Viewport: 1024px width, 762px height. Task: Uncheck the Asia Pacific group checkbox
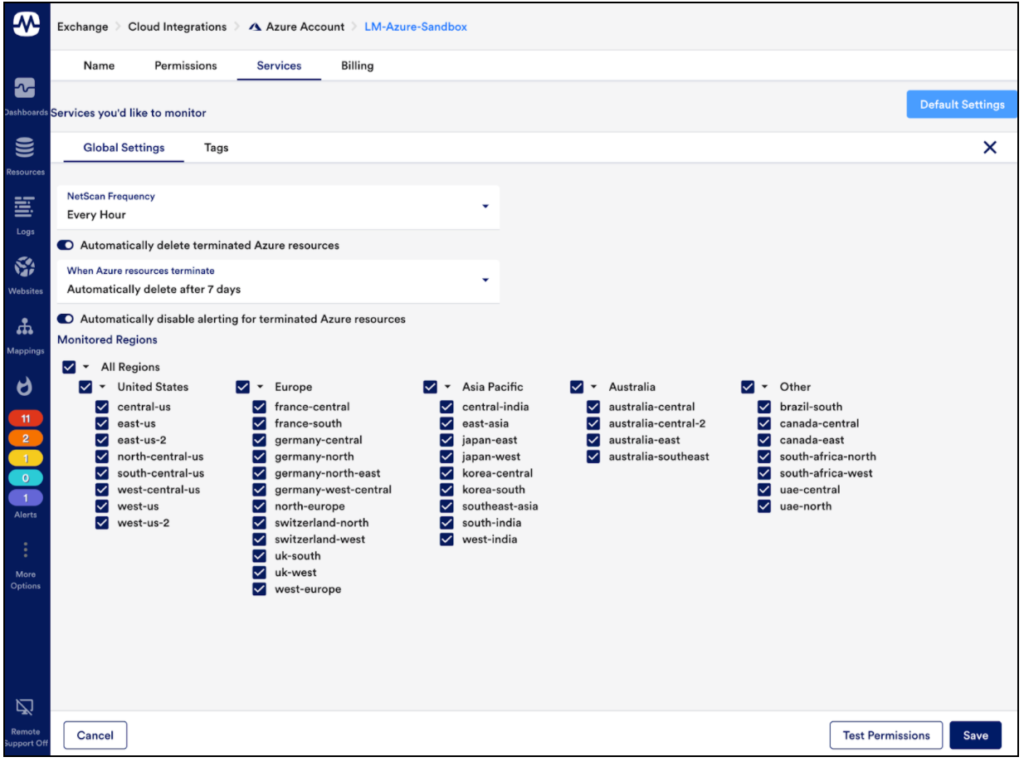(x=430, y=387)
